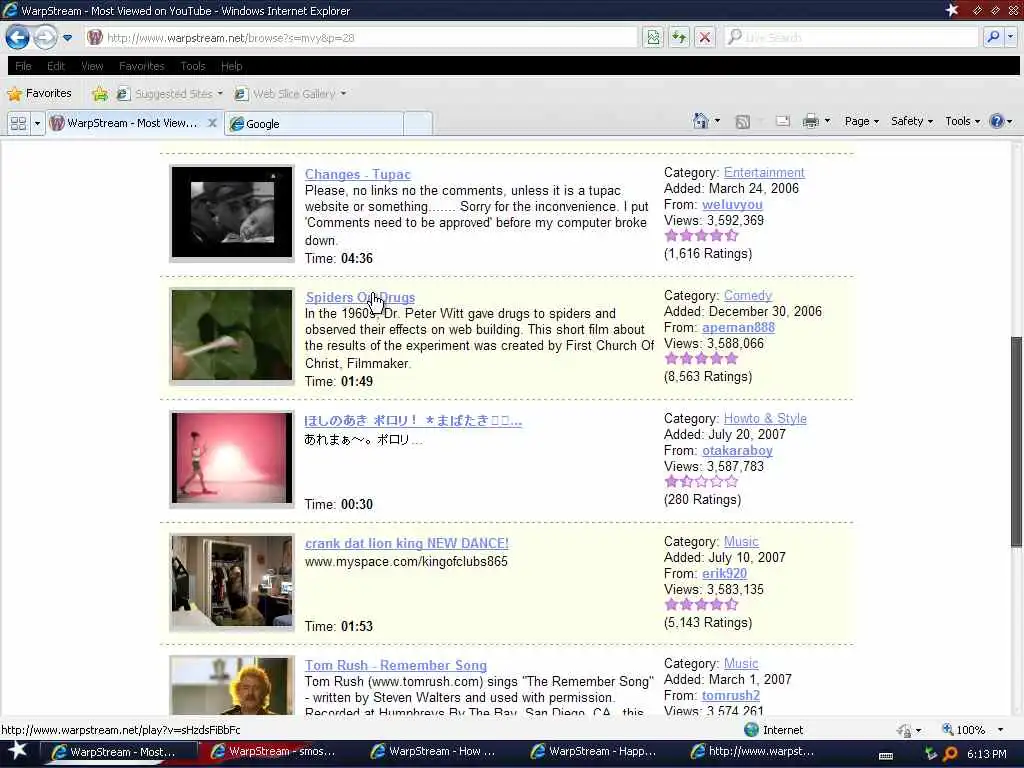Open user weluvyou profile link
Image resolution: width=1024 pixels, height=768 pixels.
tap(732, 204)
